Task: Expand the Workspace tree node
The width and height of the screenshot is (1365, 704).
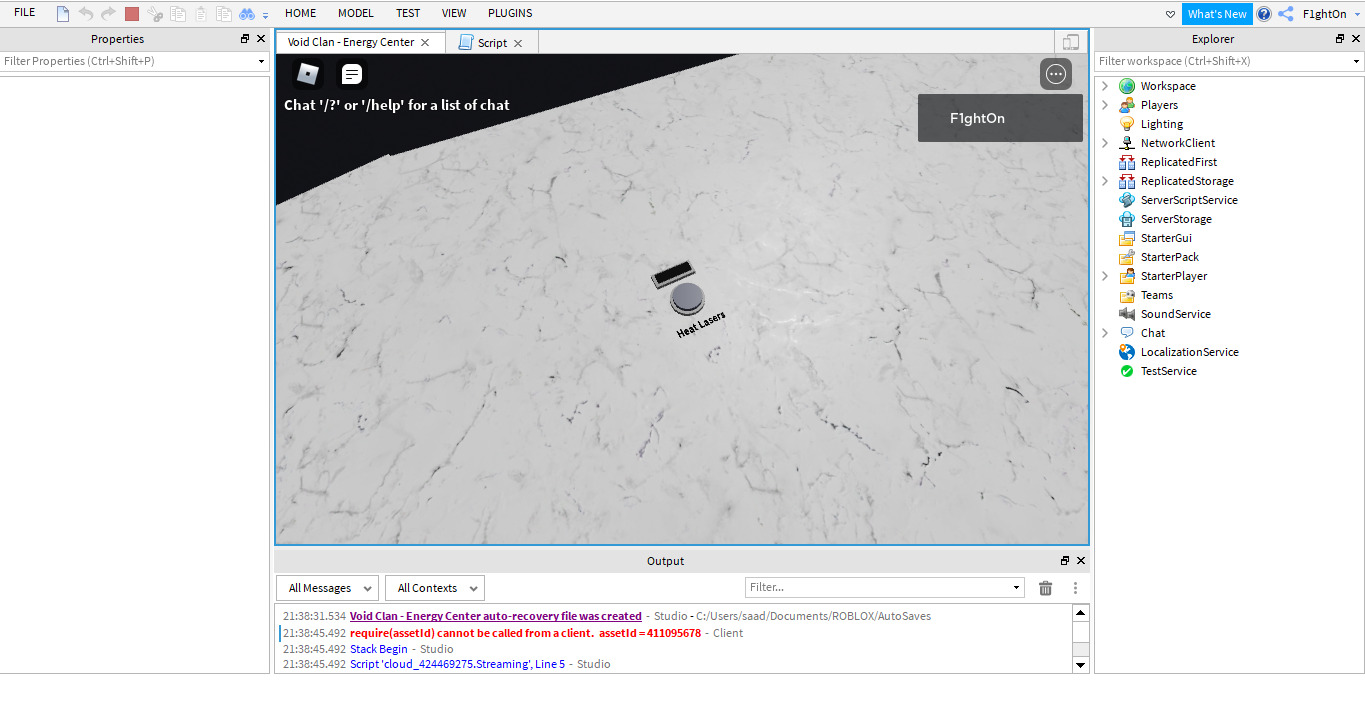Action: [1105, 86]
